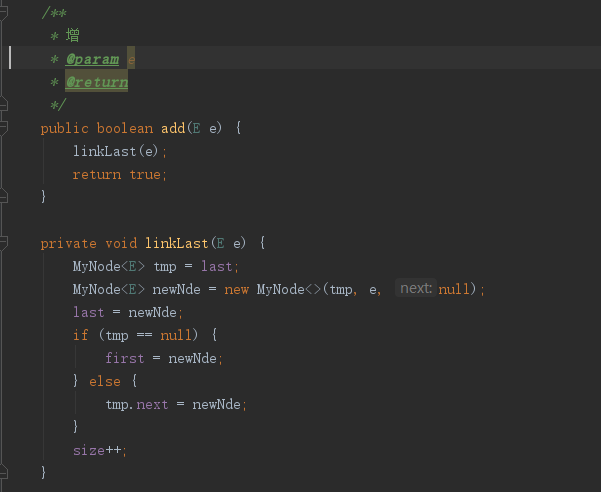Click null in the 'tmp == null' condition

(176, 335)
